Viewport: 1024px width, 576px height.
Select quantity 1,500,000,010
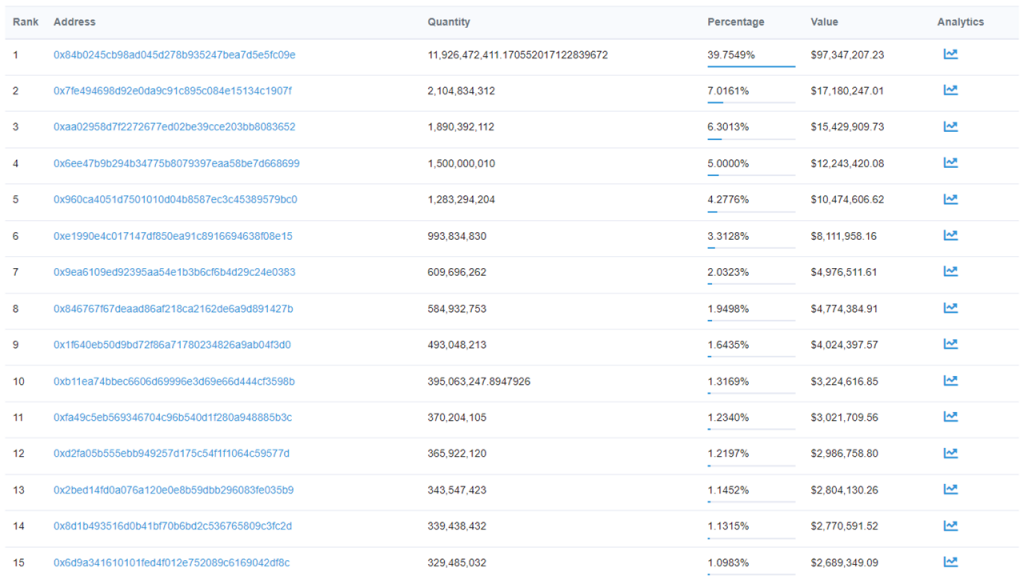(461, 163)
